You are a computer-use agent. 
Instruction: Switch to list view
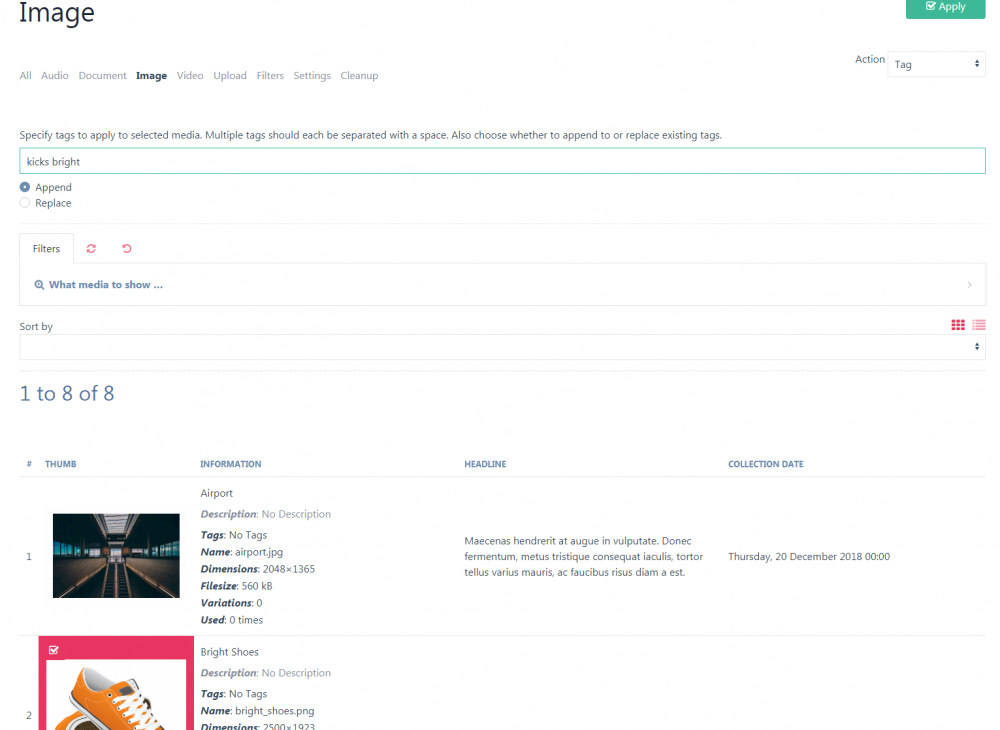[x=978, y=324]
